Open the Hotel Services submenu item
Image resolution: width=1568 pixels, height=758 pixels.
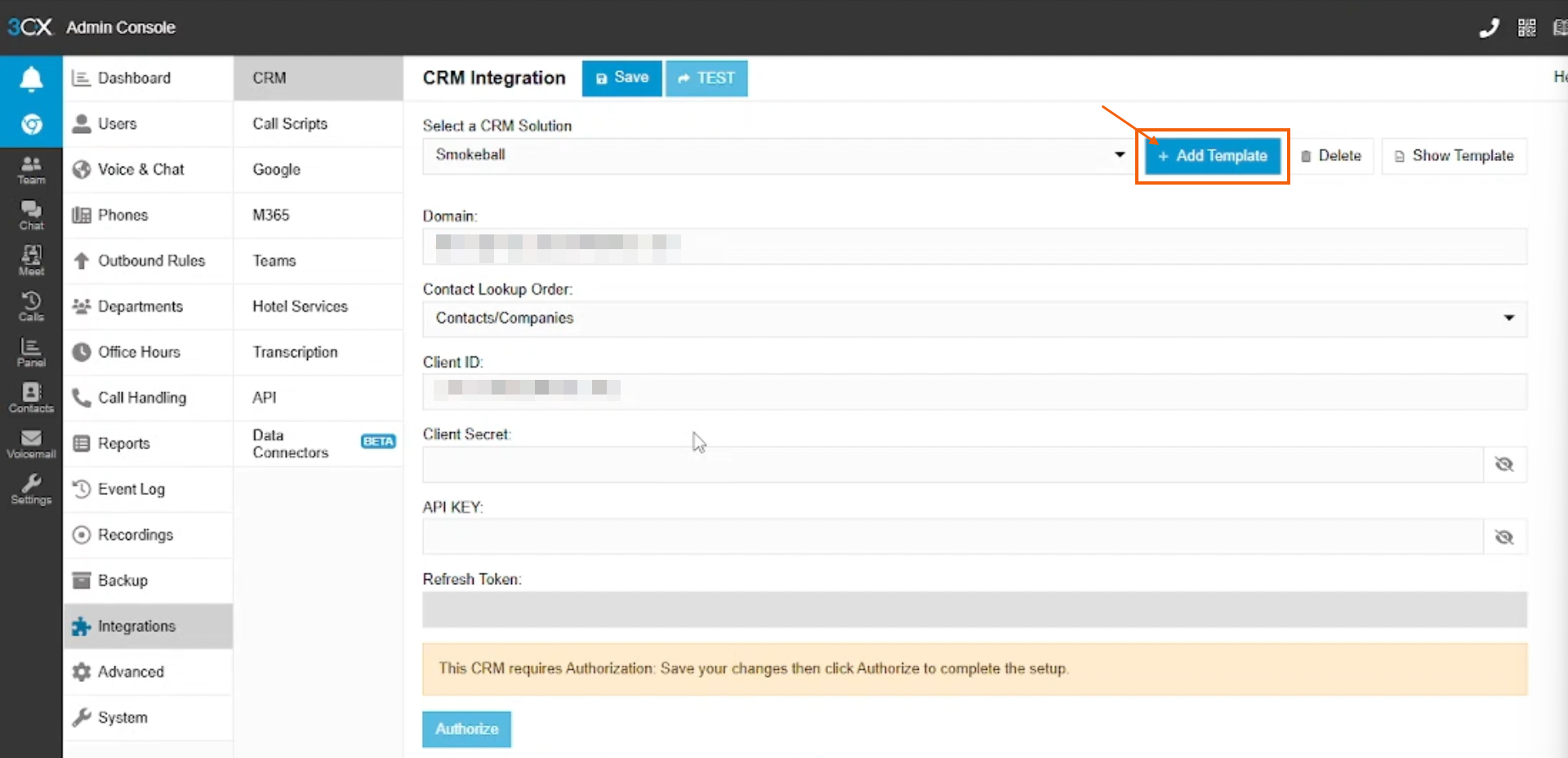click(318, 307)
